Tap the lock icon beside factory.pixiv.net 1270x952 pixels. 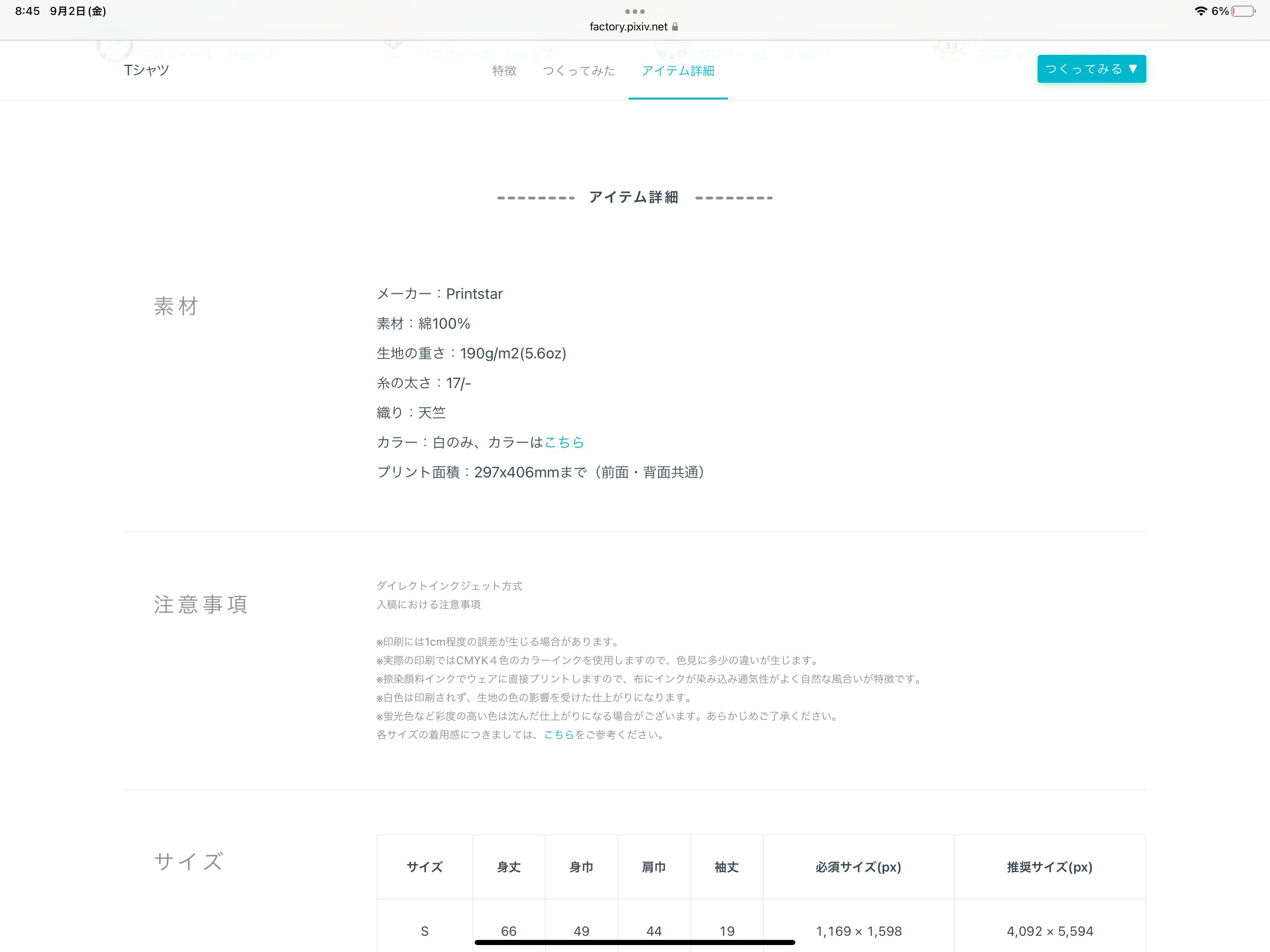click(x=675, y=27)
